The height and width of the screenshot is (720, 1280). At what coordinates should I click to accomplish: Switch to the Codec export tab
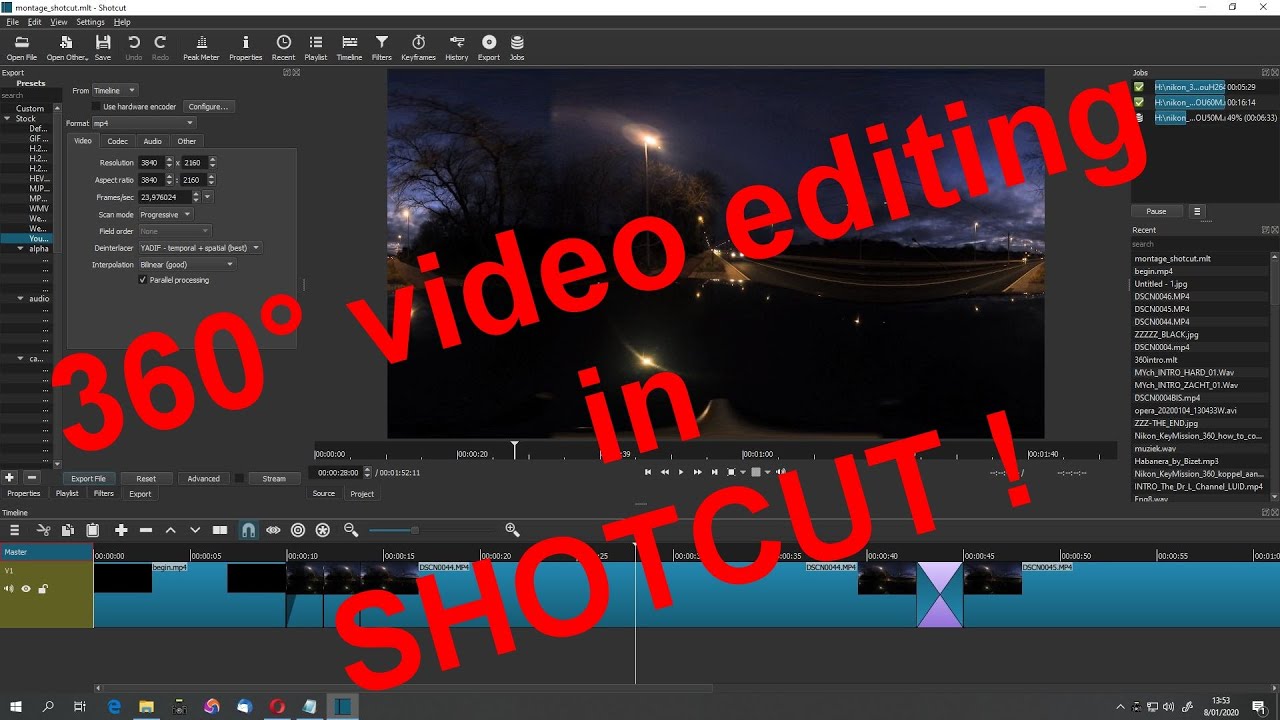tap(117, 141)
